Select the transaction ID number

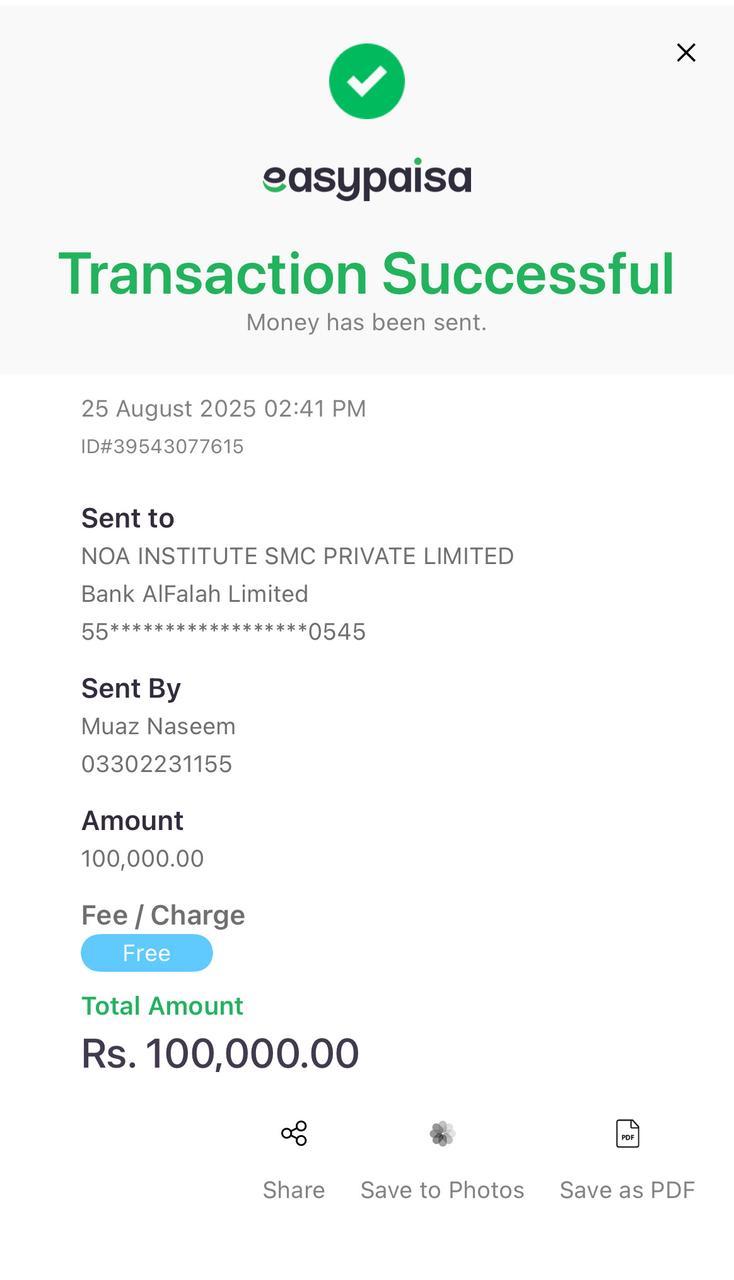[x=162, y=446]
